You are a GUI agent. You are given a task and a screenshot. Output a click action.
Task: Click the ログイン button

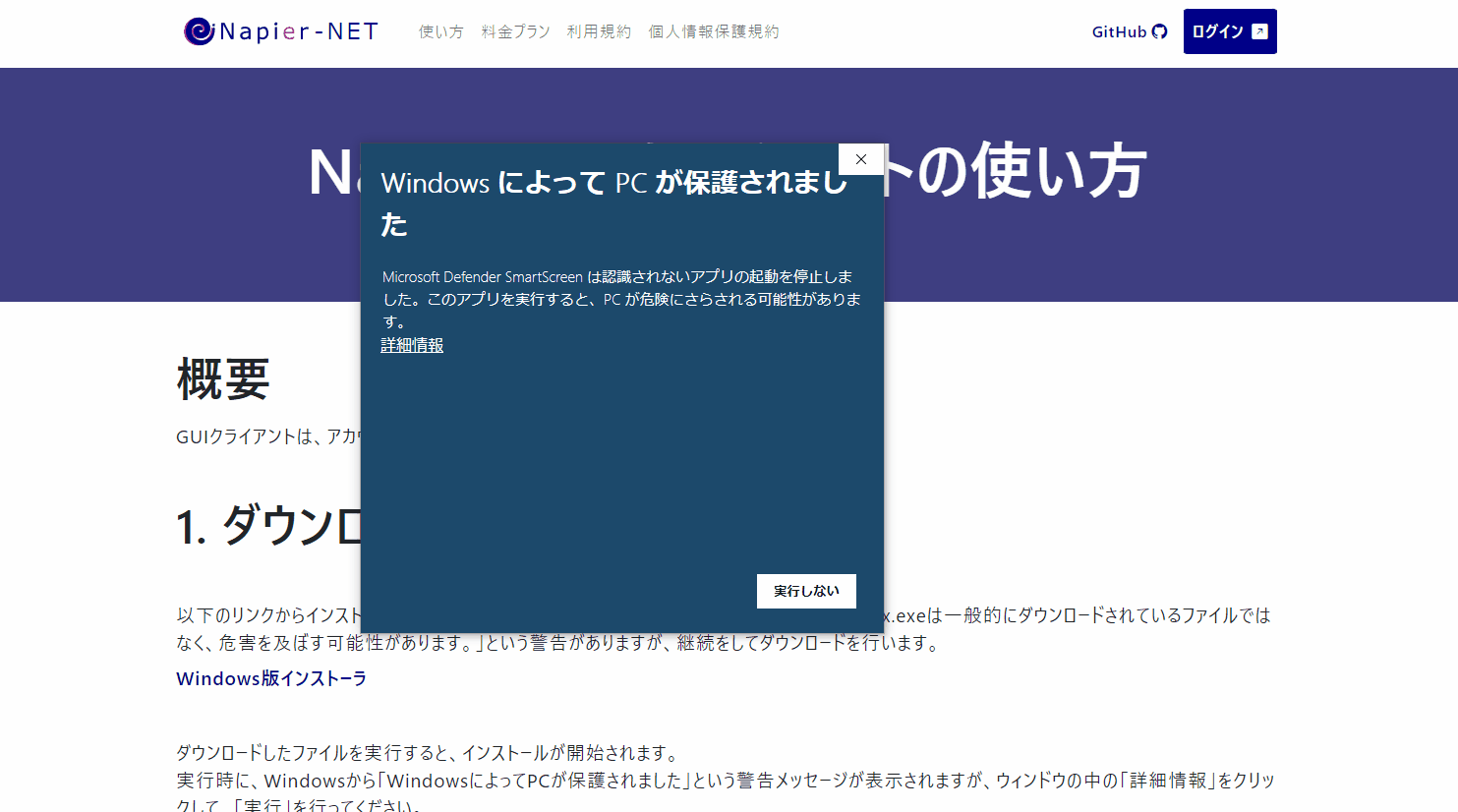(x=1230, y=31)
